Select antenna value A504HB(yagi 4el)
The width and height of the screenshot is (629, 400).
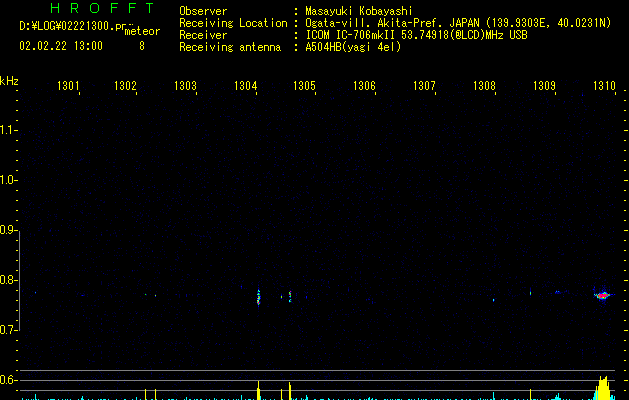tap(353, 47)
